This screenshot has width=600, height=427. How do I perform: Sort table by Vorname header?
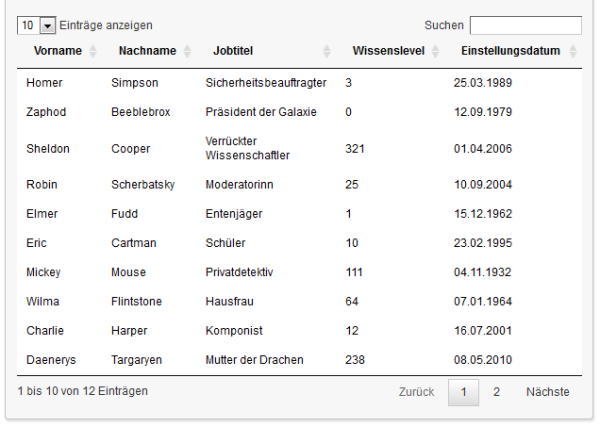tap(57, 51)
